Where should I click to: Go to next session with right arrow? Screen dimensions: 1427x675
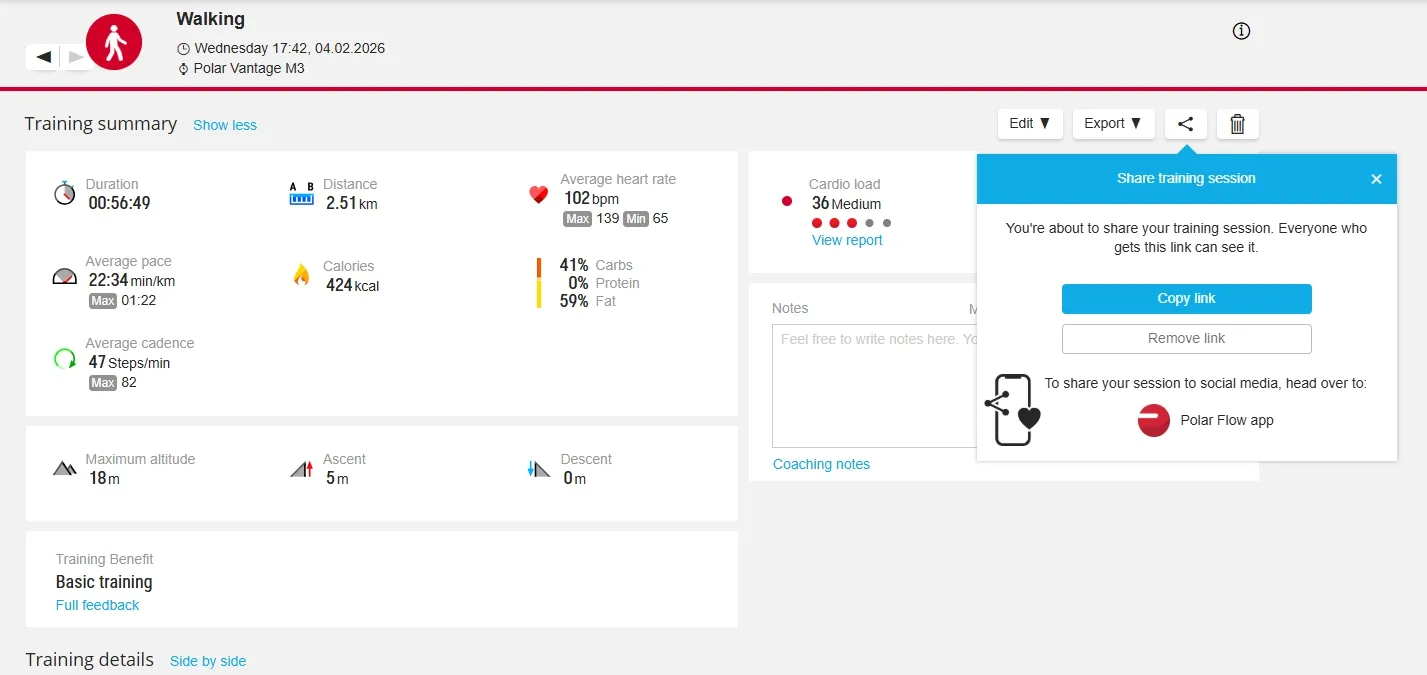tap(76, 57)
